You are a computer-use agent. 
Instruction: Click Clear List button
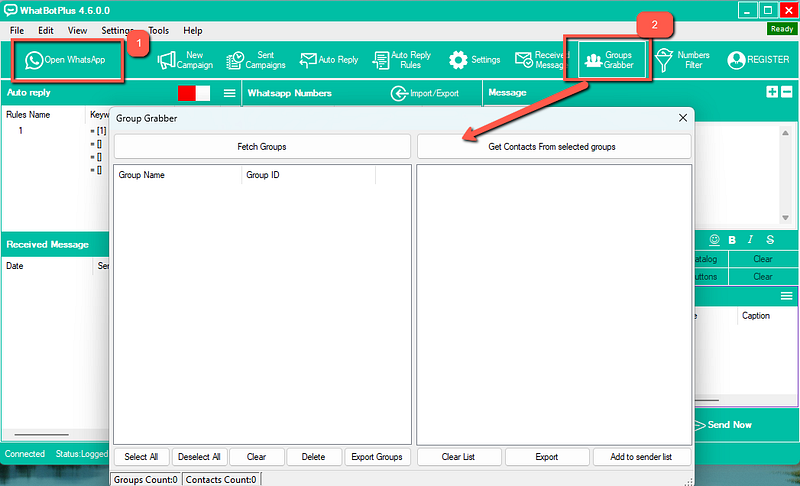458,457
